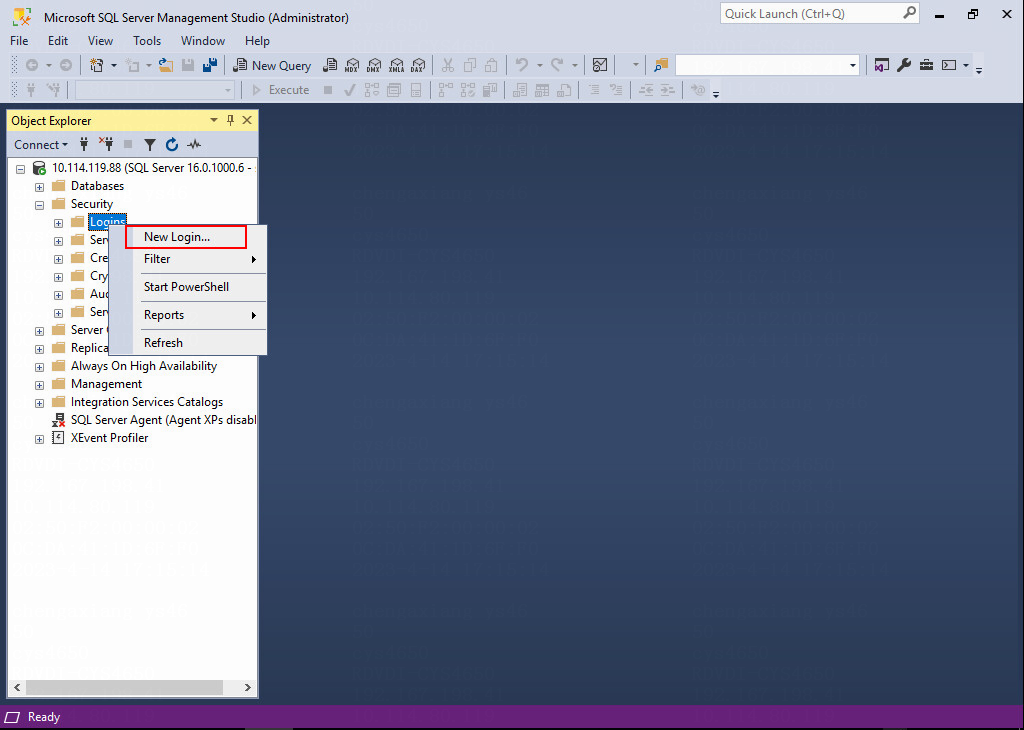Click the command window icon
This screenshot has width=1024, height=730.
pos(949,65)
